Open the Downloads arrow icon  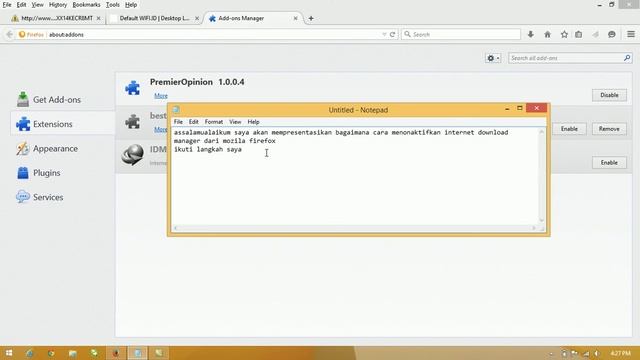click(x=531, y=35)
